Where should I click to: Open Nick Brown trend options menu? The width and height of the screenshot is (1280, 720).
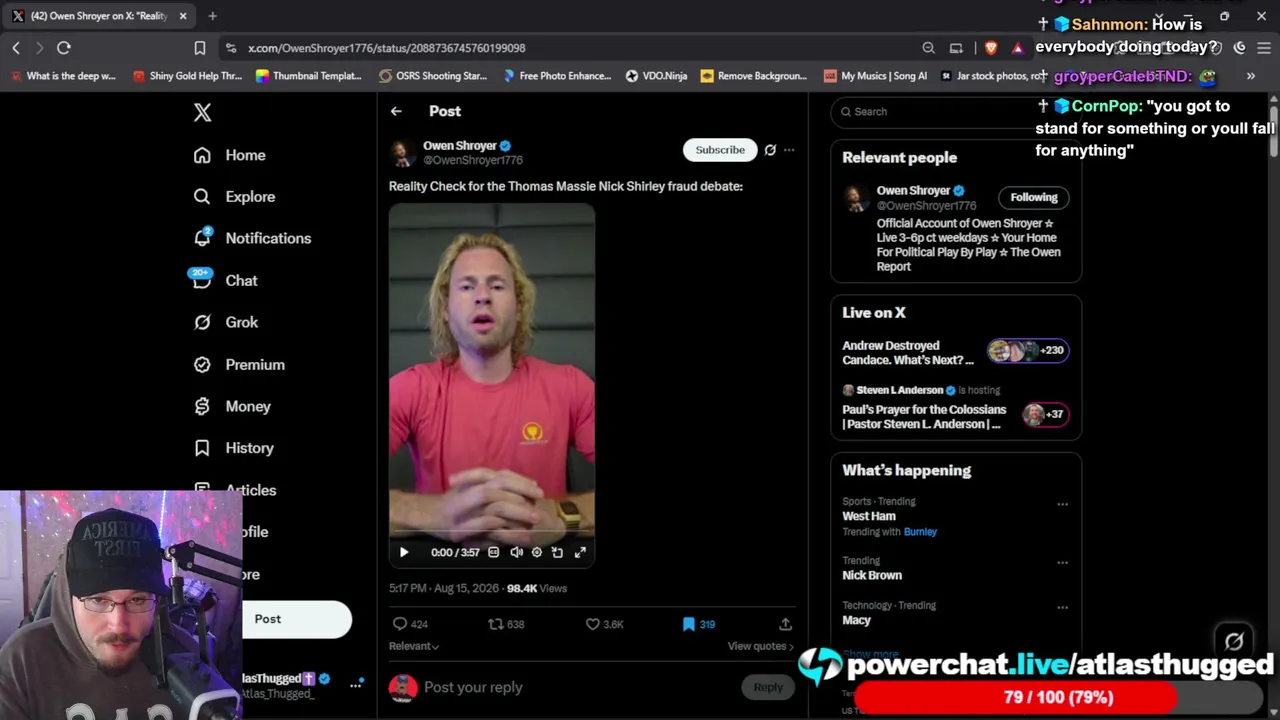(x=1062, y=563)
